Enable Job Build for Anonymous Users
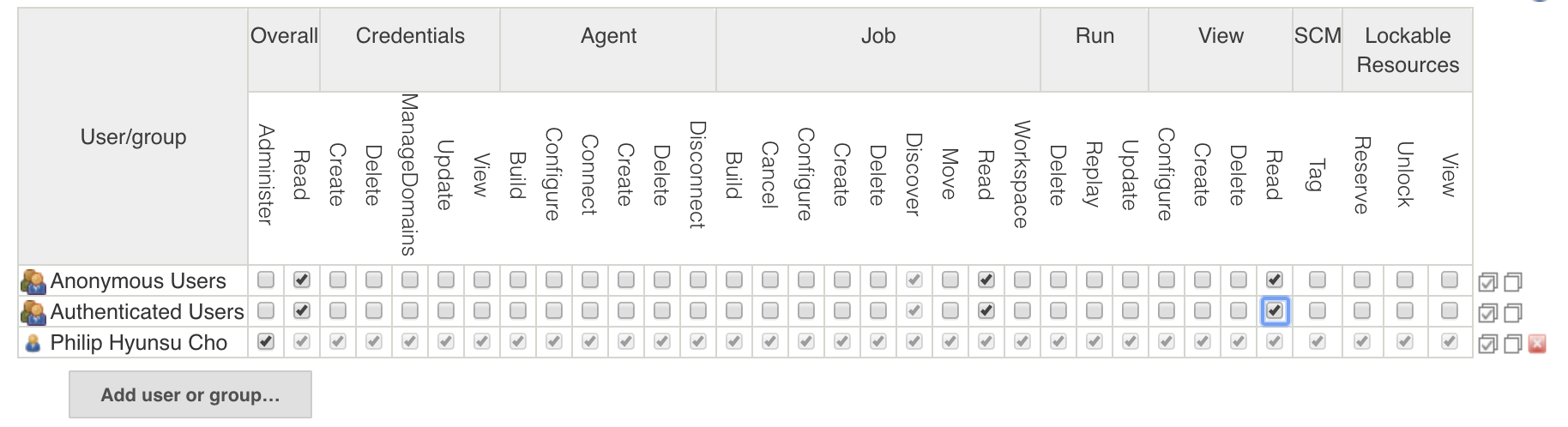Screen dimensions: 1568x427 (x=734, y=280)
